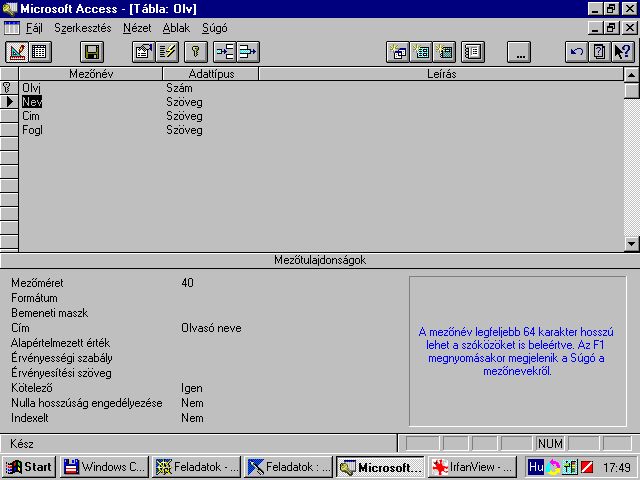The width and height of the screenshot is (640, 480).
Task: Click the colorful swirl tray icon
Action: pyautogui.click(x=553, y=467)
